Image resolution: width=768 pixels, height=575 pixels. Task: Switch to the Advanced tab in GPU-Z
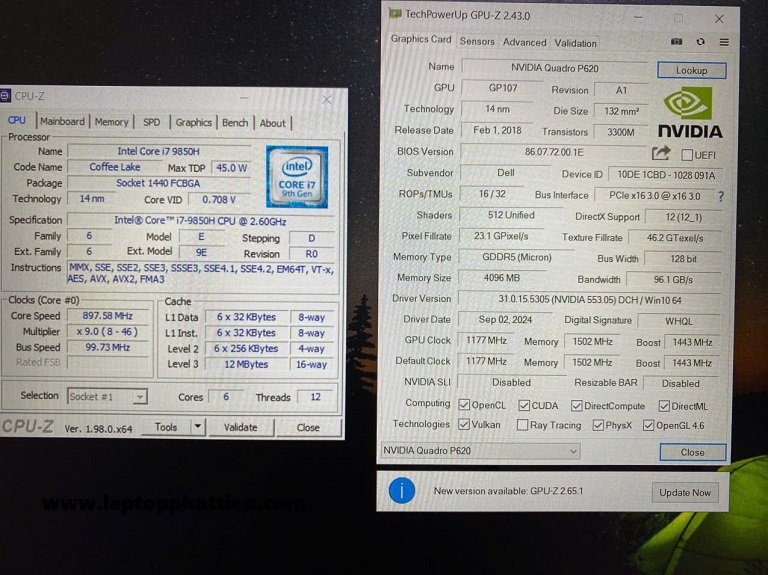524,42
